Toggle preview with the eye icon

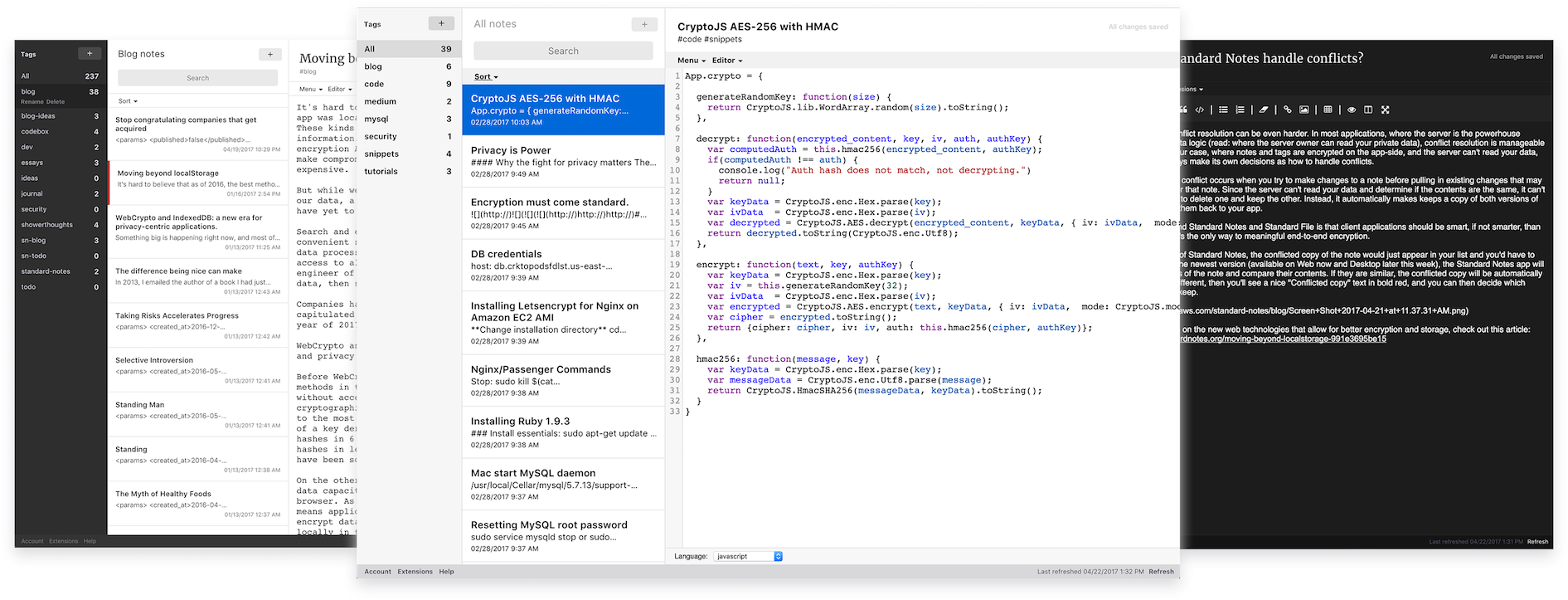click(1352, 110)
